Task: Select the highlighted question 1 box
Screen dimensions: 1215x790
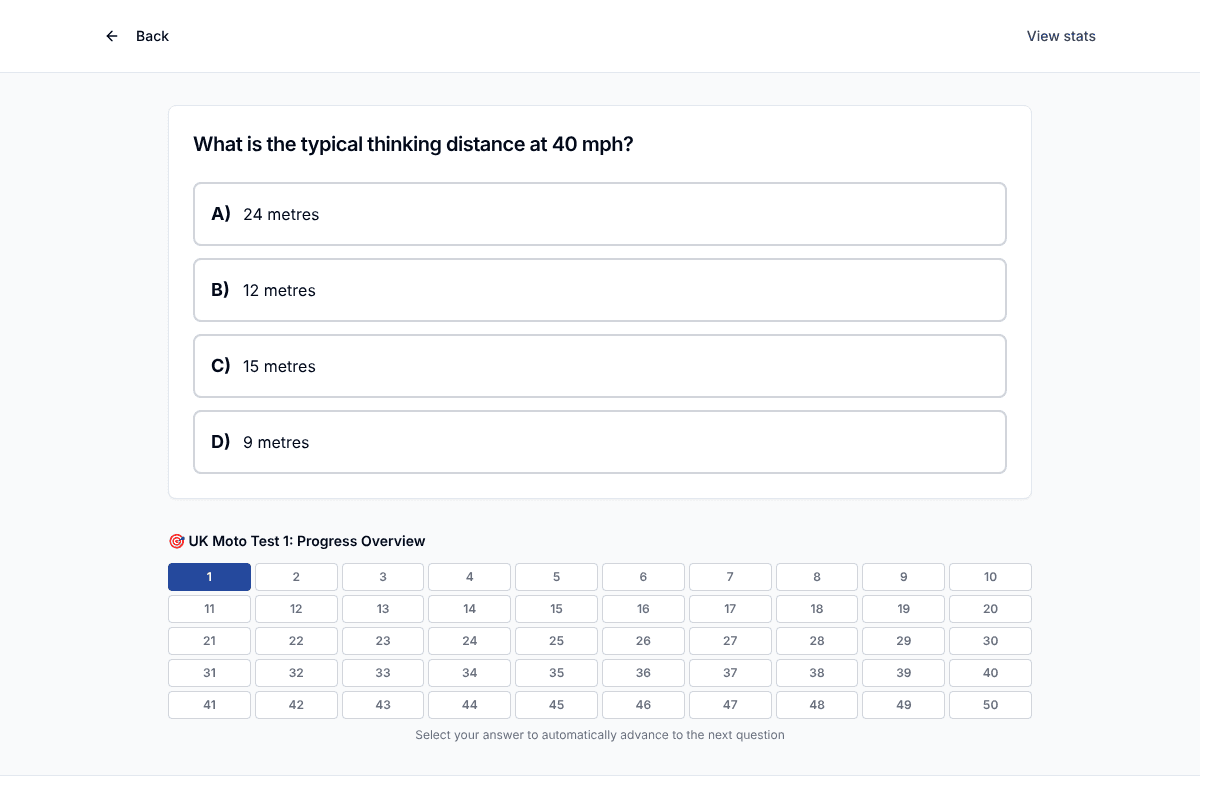Action: (209, 577)
